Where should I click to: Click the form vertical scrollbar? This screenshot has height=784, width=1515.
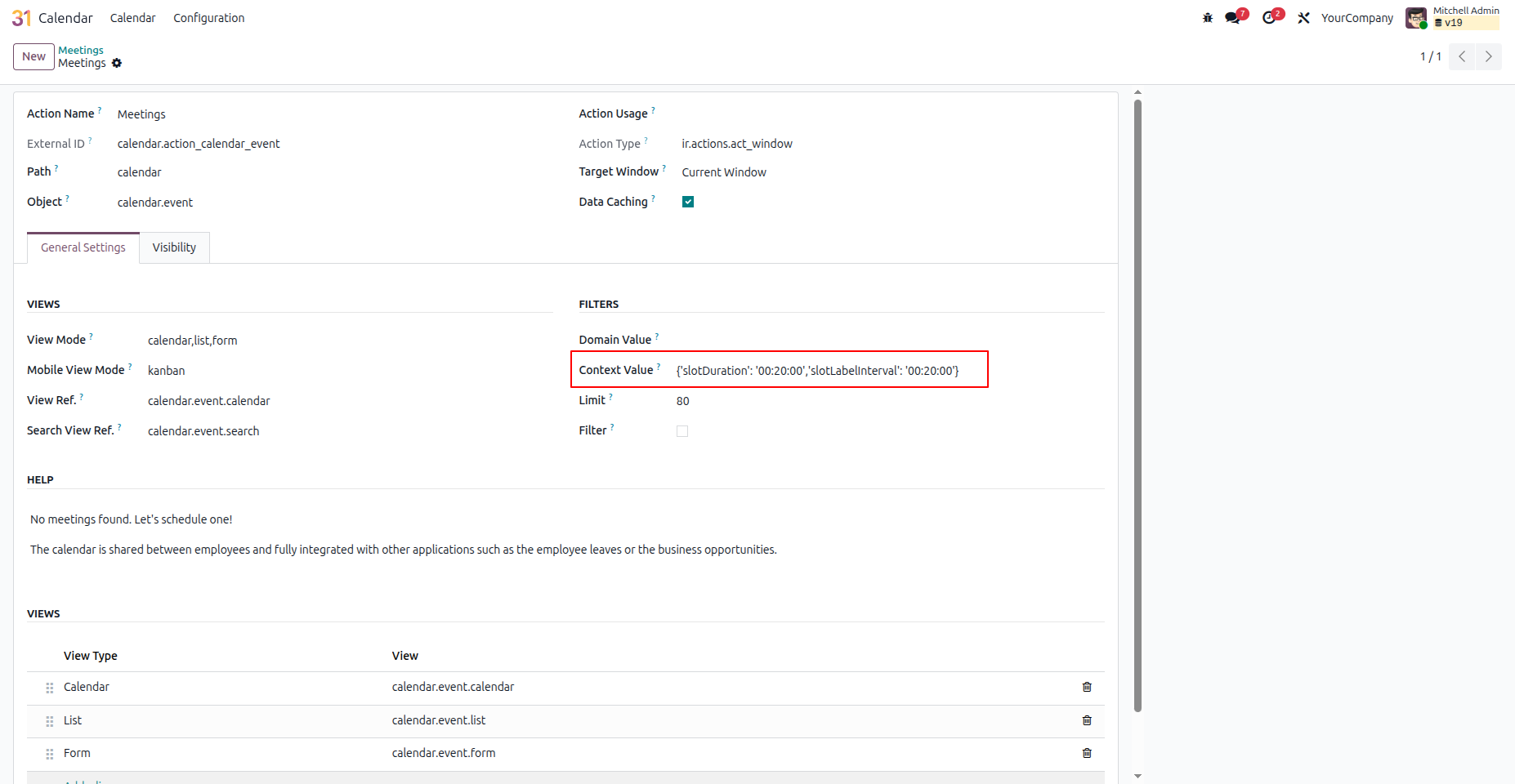pos(1137,405)
